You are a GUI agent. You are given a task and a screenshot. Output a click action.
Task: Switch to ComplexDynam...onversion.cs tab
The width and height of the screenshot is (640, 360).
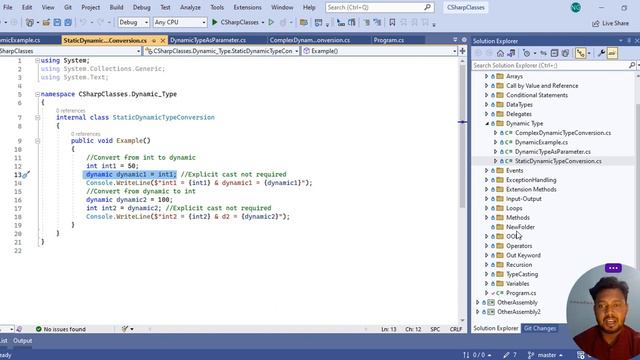pos(310,40)
